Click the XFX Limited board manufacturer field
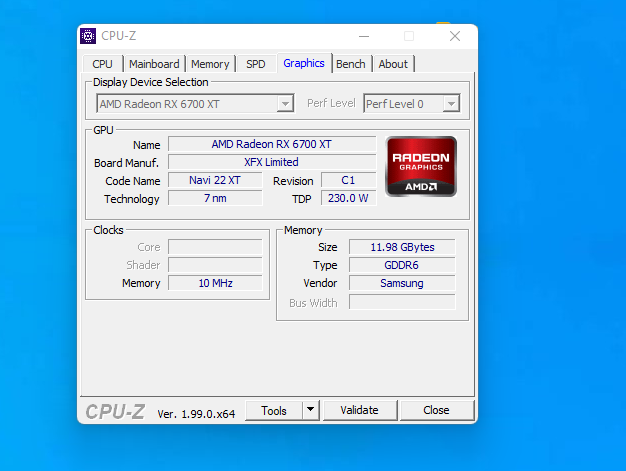This screenshot has width=626, height=471. (272, 162)
